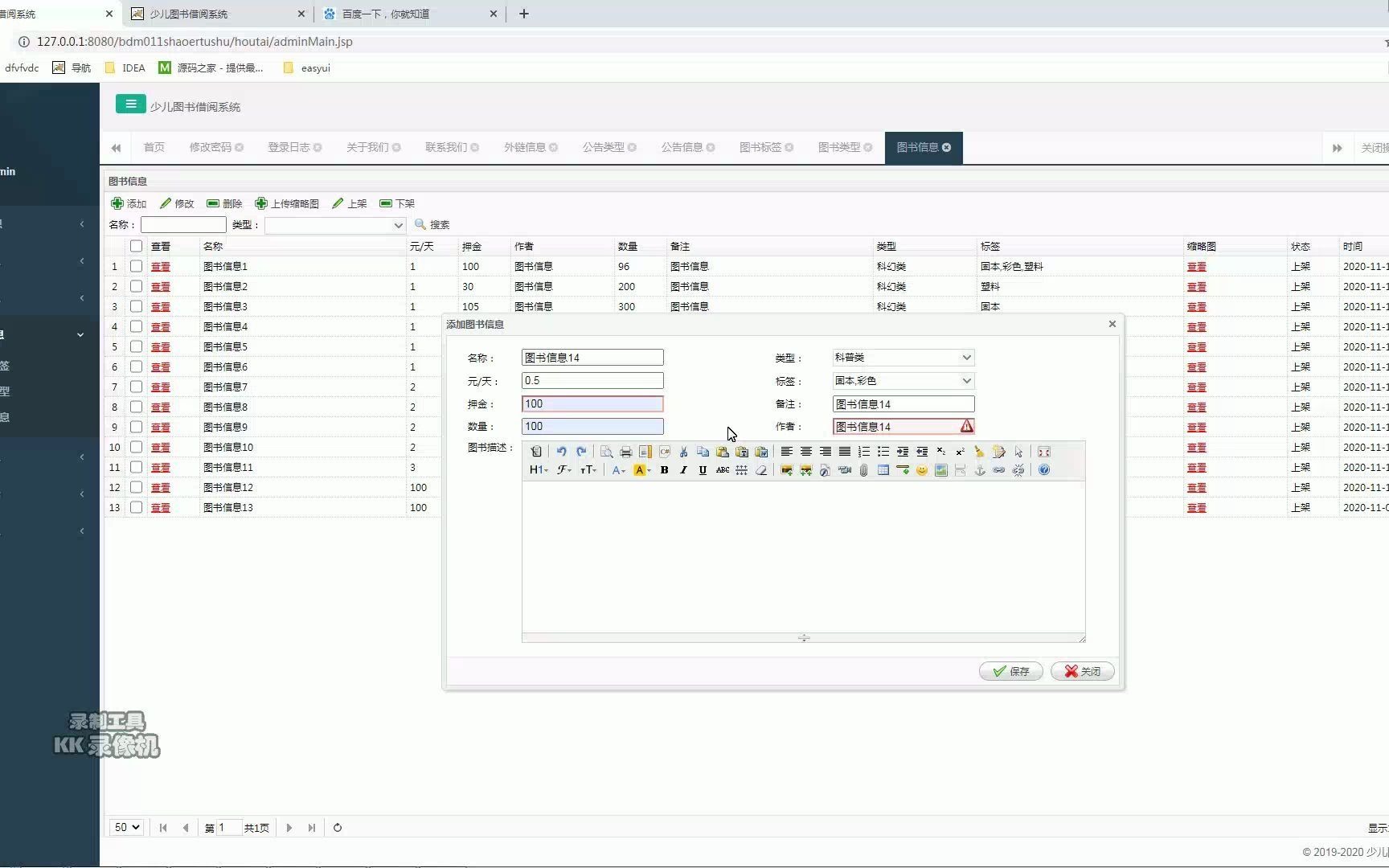1389x868 pixels.
Task: Click the refresh icon in pagination bar
Action: click(338, 828)
